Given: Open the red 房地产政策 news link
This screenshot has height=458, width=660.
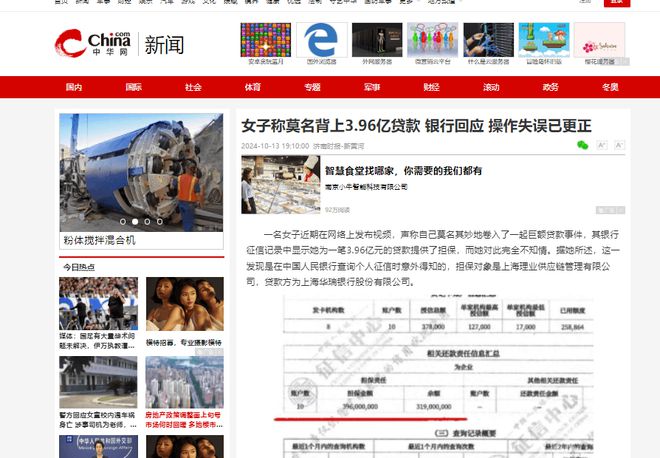Looking at the screenshot, I should coord(184,420).
